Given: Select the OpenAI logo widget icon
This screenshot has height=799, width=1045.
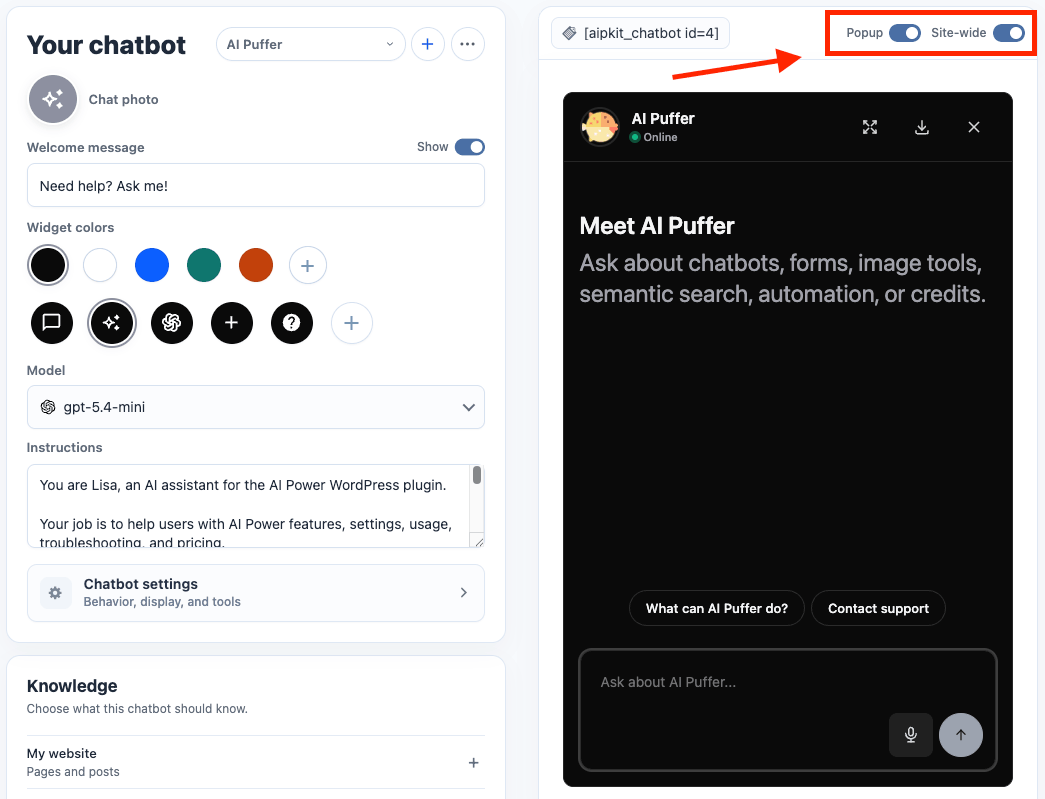Looking at the screenshot, I should coord(172,323).
